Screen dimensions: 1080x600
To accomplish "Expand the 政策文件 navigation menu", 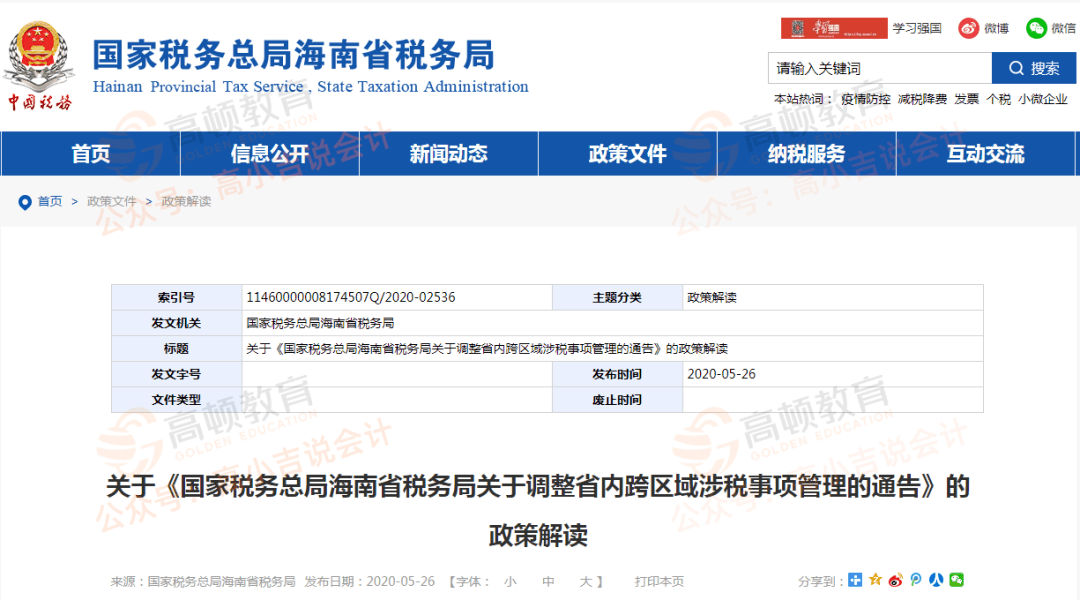I will click(x=627, y=154).
